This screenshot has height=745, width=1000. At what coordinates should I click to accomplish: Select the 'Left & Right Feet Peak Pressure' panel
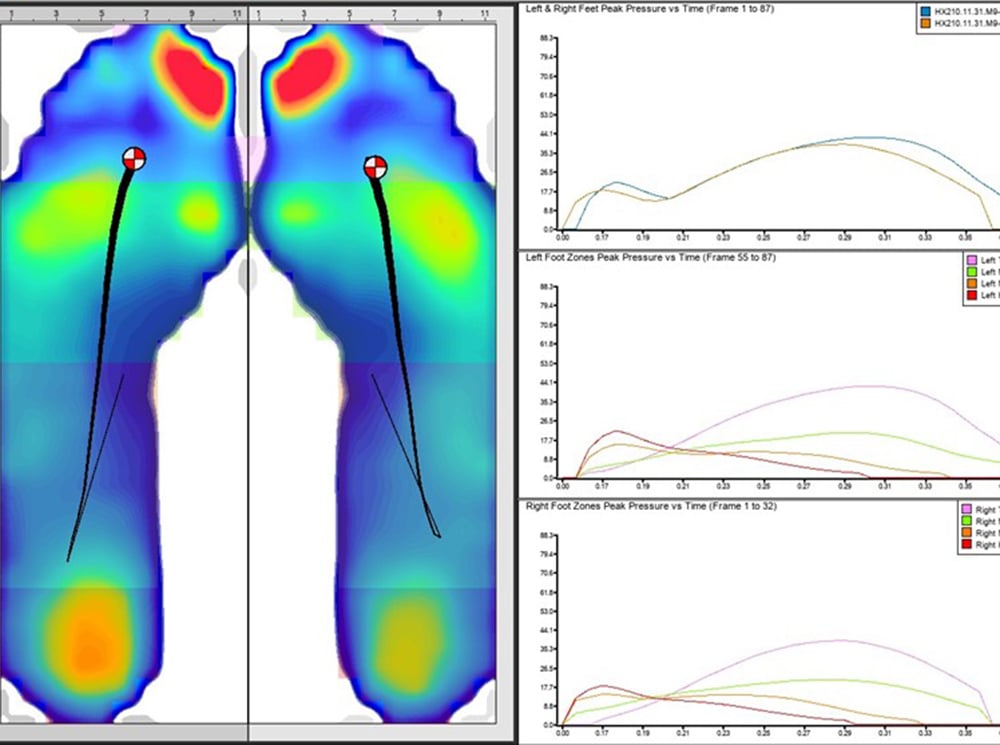click(650, 8)
